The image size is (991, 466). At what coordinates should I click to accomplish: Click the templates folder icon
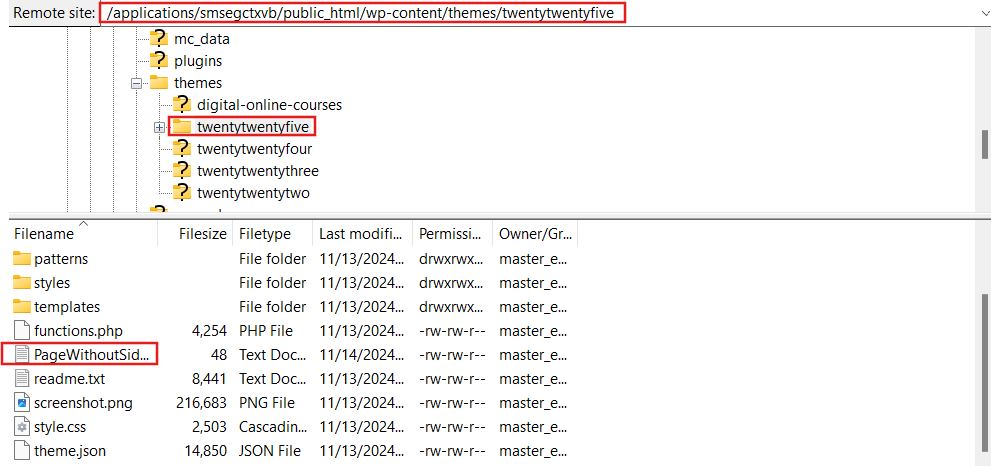tap(22, 306)
